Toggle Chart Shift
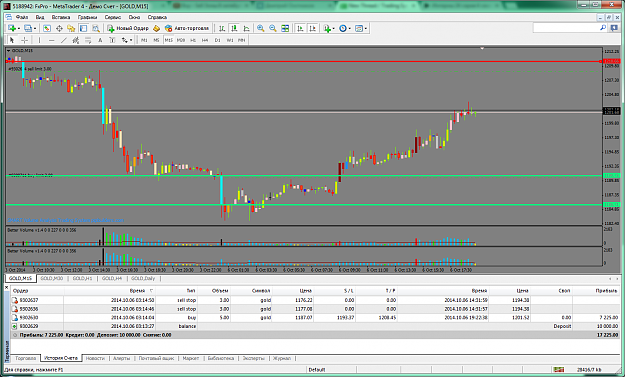 (312, 28)
